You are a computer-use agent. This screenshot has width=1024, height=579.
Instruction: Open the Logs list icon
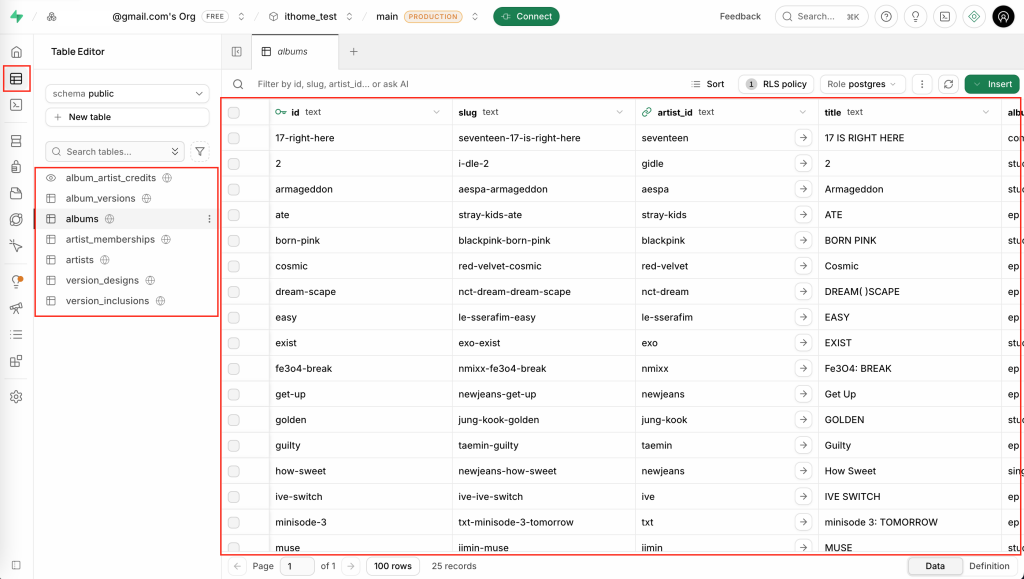tap(16, 334)
